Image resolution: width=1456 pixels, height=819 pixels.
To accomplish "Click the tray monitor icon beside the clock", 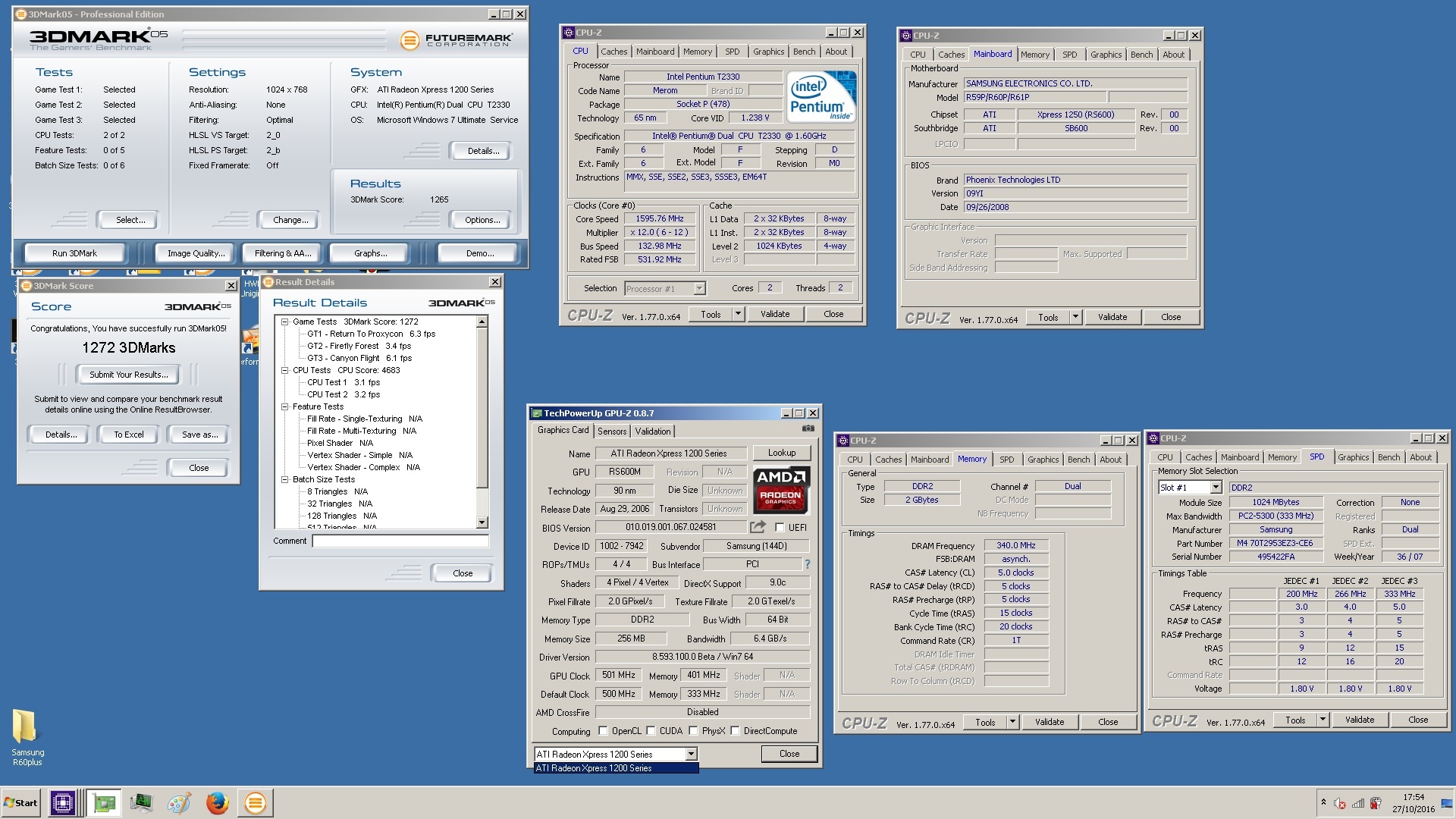I will [1447, 803].
